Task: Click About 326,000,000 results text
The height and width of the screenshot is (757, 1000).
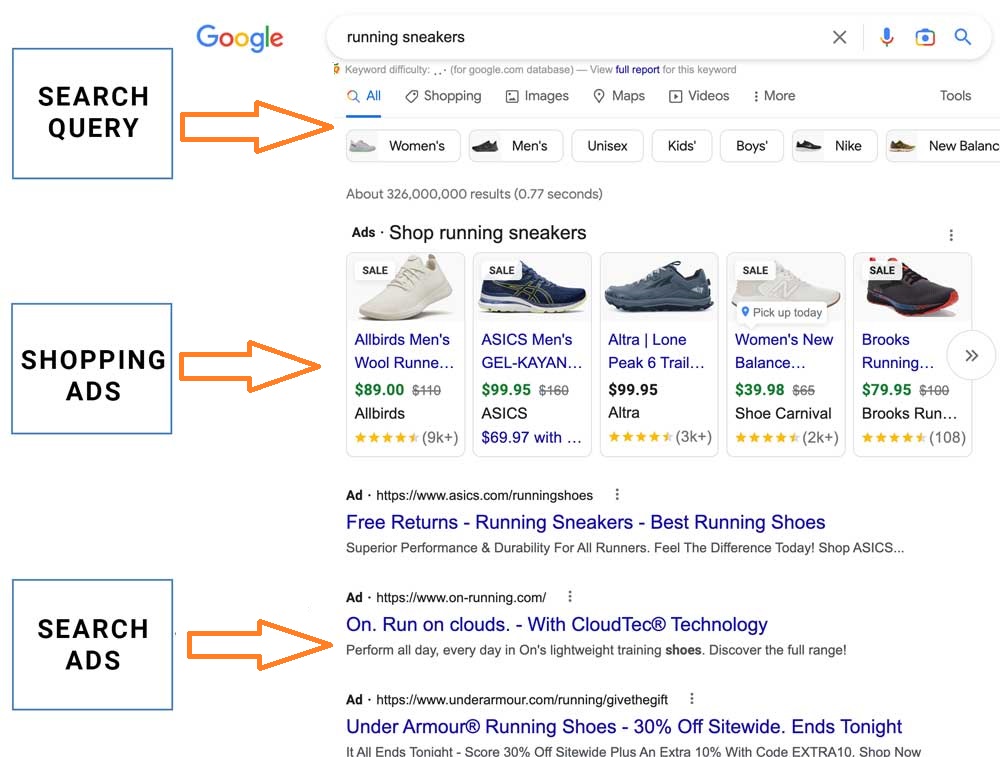Action: [474, 194]
